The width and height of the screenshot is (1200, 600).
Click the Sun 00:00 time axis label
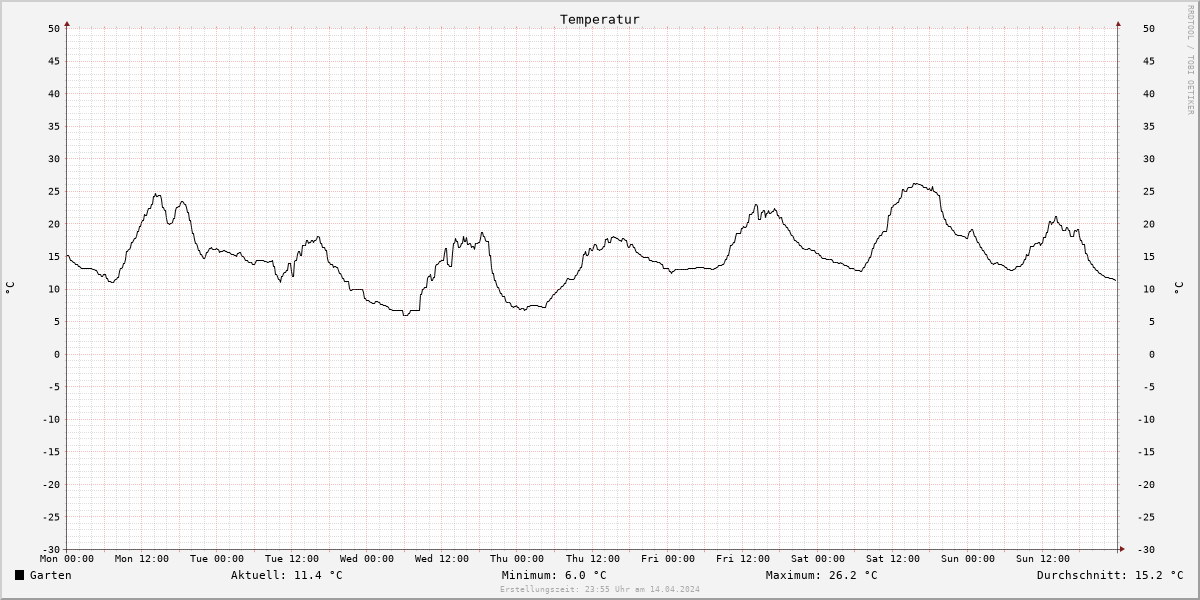(x=968, y=559)
